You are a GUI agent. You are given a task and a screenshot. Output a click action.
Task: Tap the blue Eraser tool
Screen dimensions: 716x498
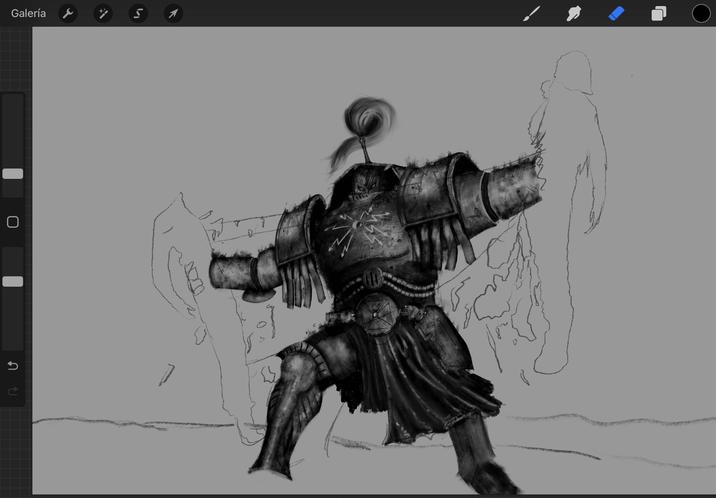(x=616, y=13)
